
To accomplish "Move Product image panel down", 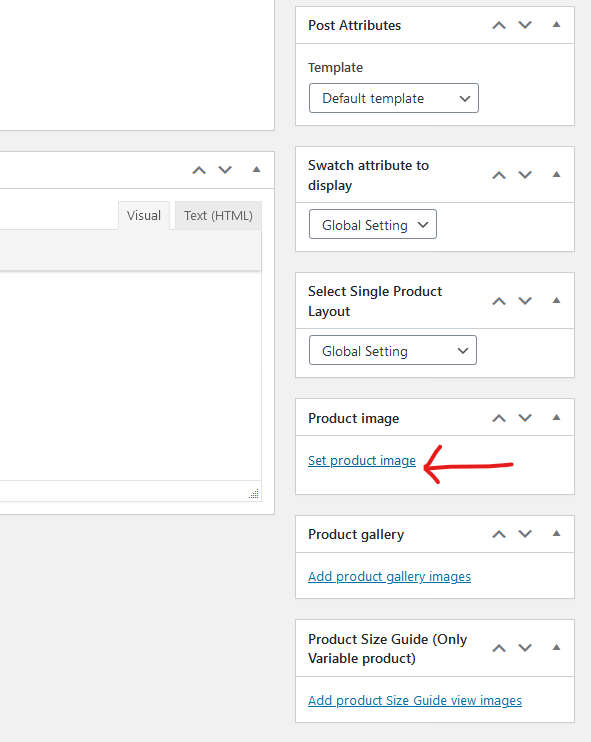I will click(x=525, y=418).
